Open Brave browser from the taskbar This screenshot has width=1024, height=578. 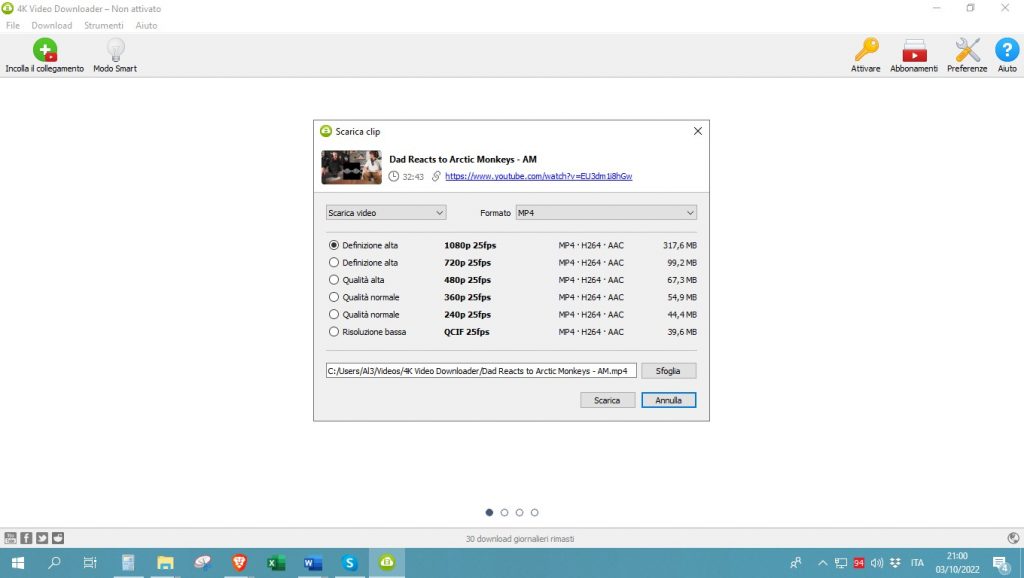[x=239, y=563]
